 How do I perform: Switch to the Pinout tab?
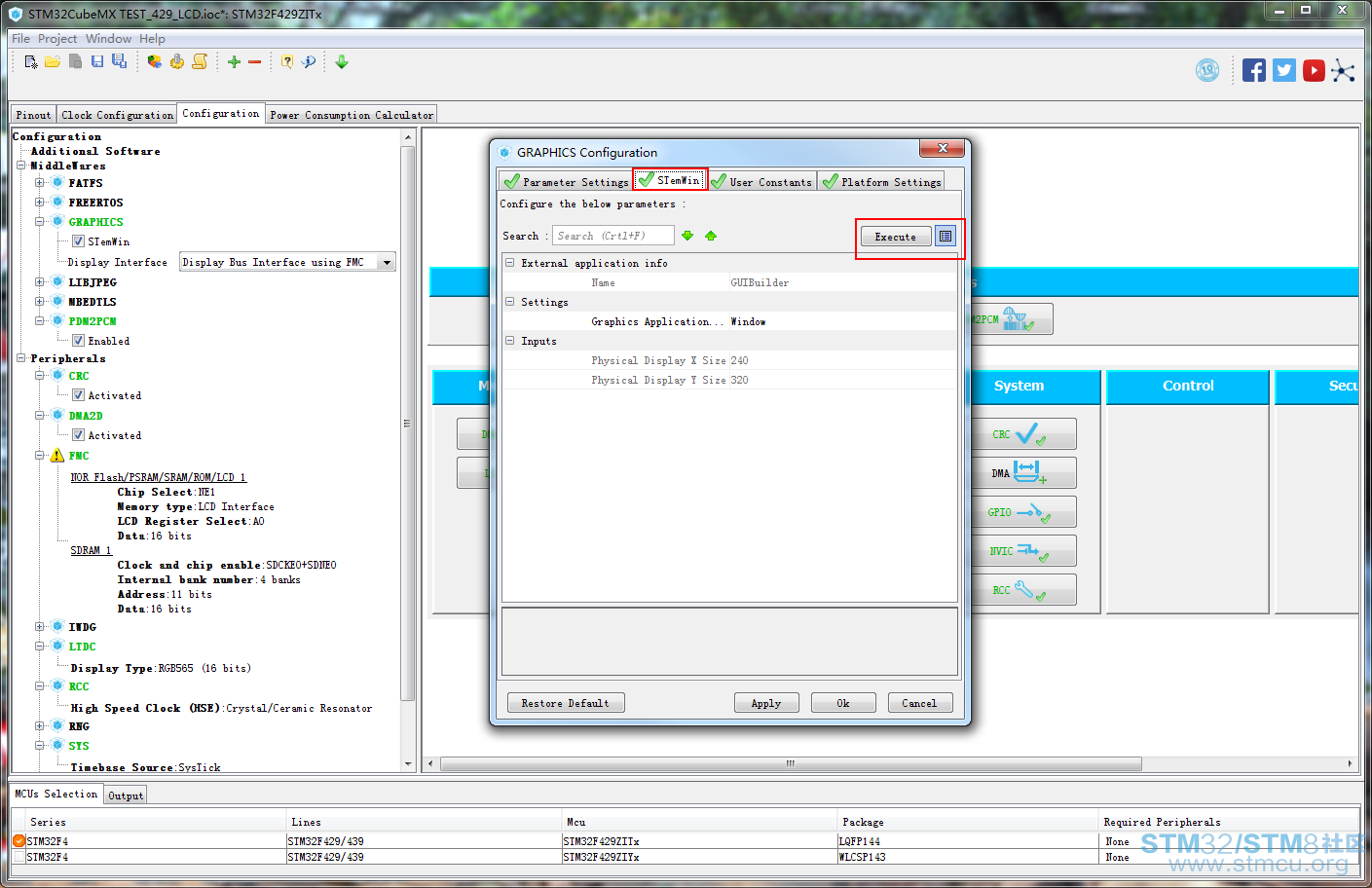tap(33, 115)
